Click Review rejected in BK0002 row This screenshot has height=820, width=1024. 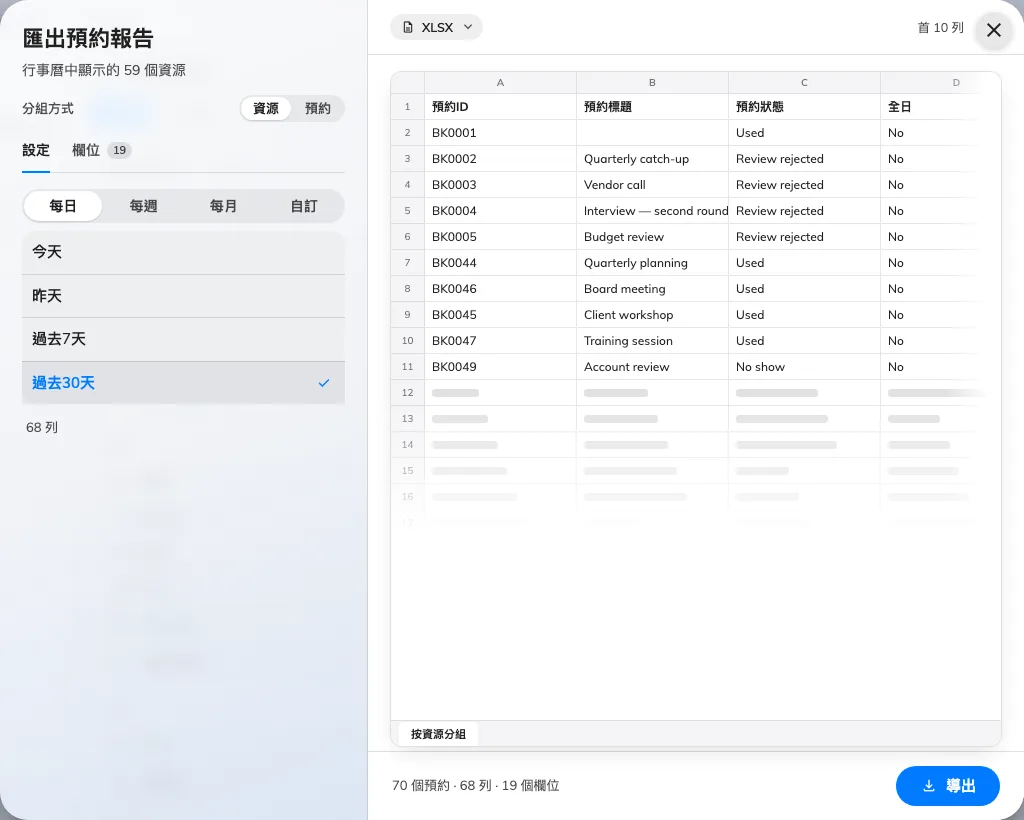tap(805, 159)
